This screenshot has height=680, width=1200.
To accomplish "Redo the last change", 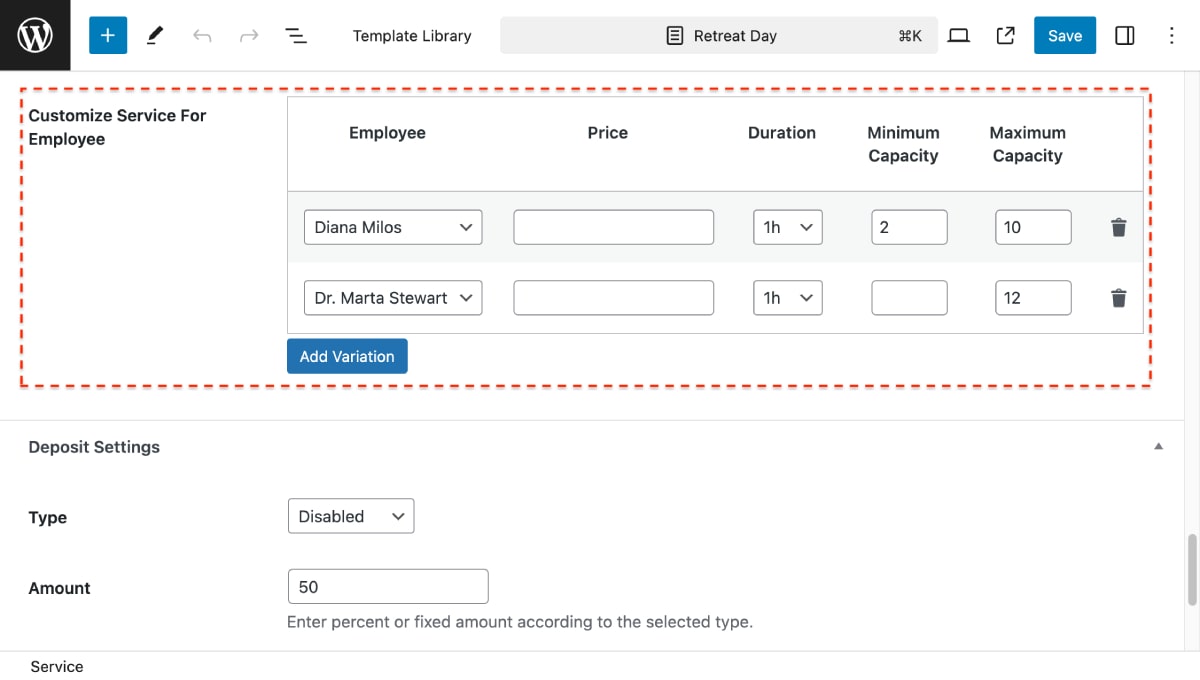I will (249, 35).
